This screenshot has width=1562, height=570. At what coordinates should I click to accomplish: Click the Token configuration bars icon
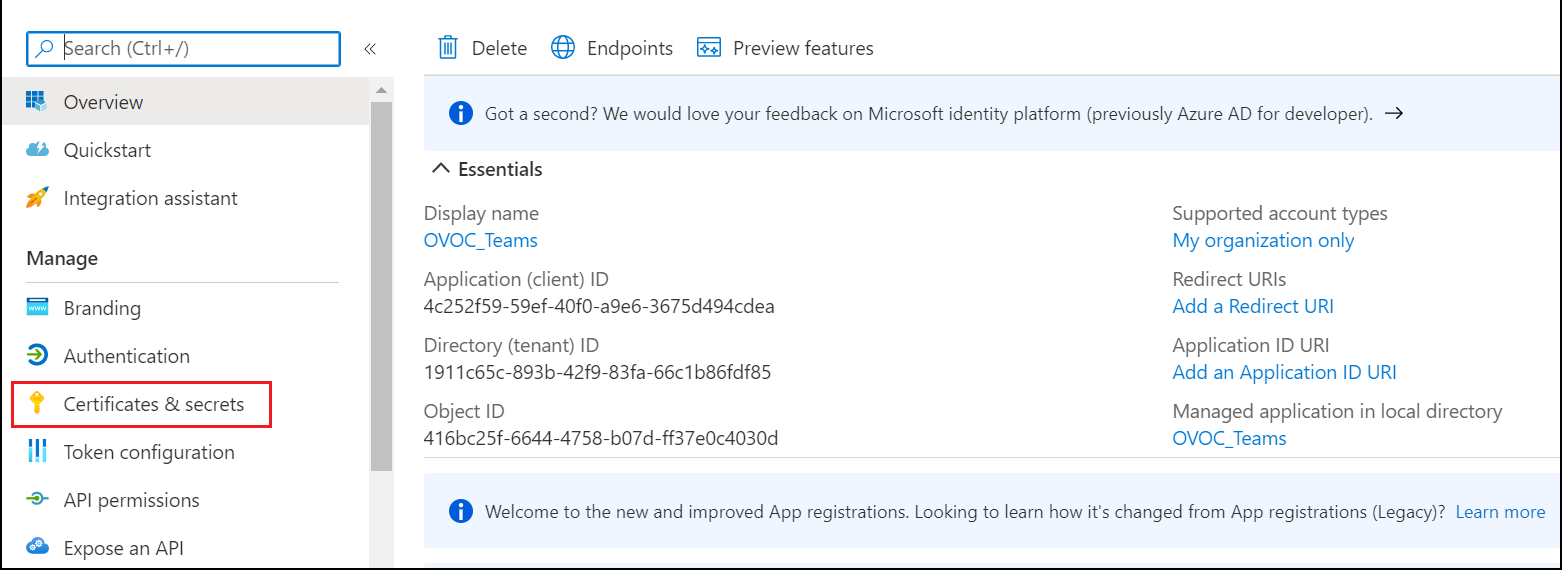37,452
